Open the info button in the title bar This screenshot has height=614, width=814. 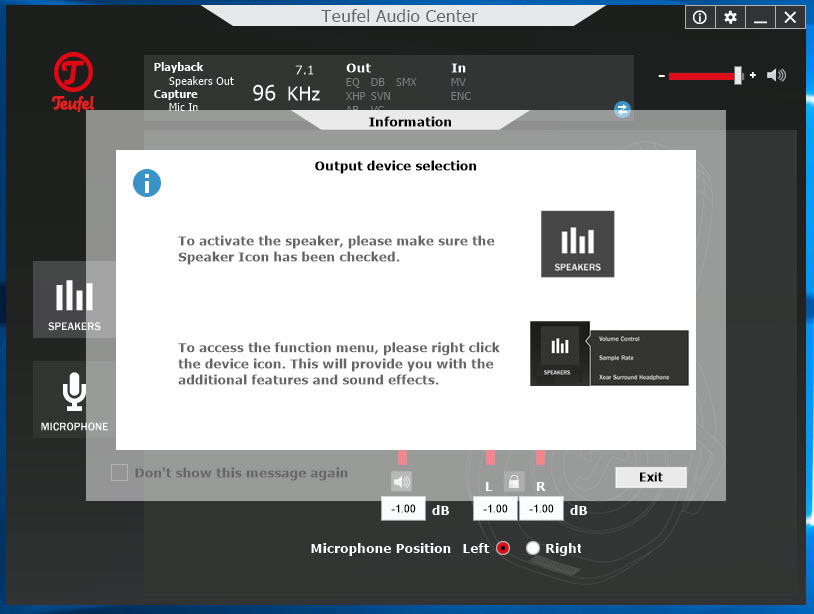[x=700, y=18]
